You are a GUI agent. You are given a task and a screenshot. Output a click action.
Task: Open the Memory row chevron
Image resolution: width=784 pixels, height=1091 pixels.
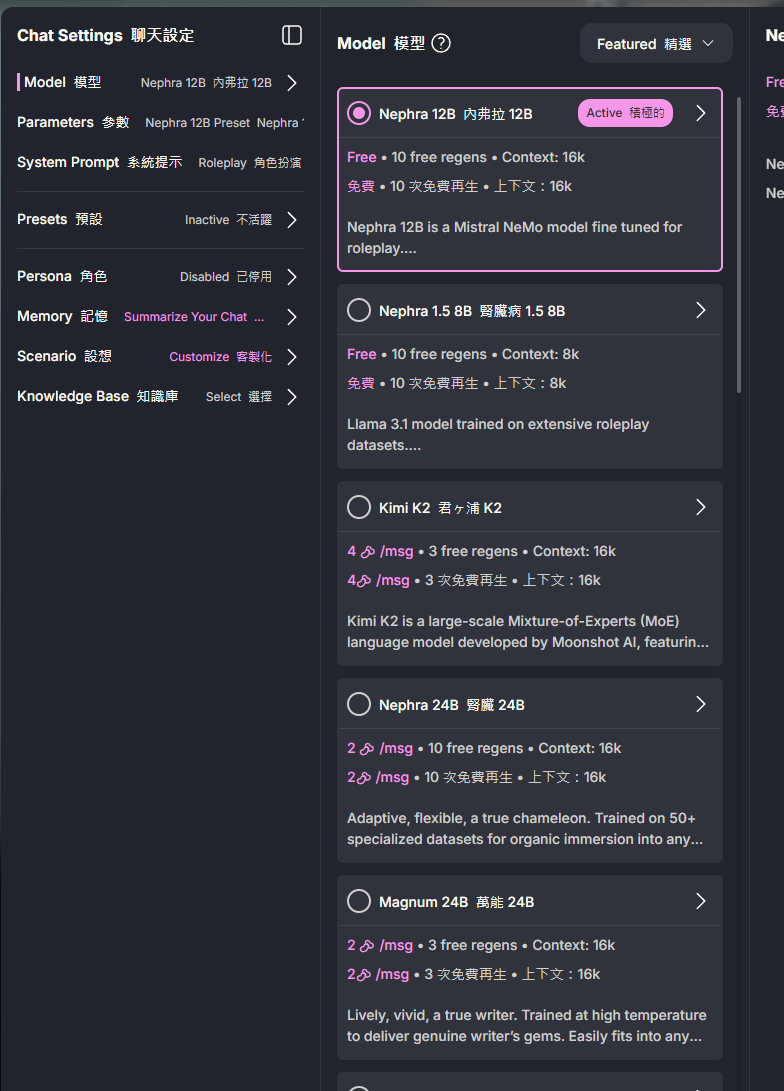click(292, 317)
